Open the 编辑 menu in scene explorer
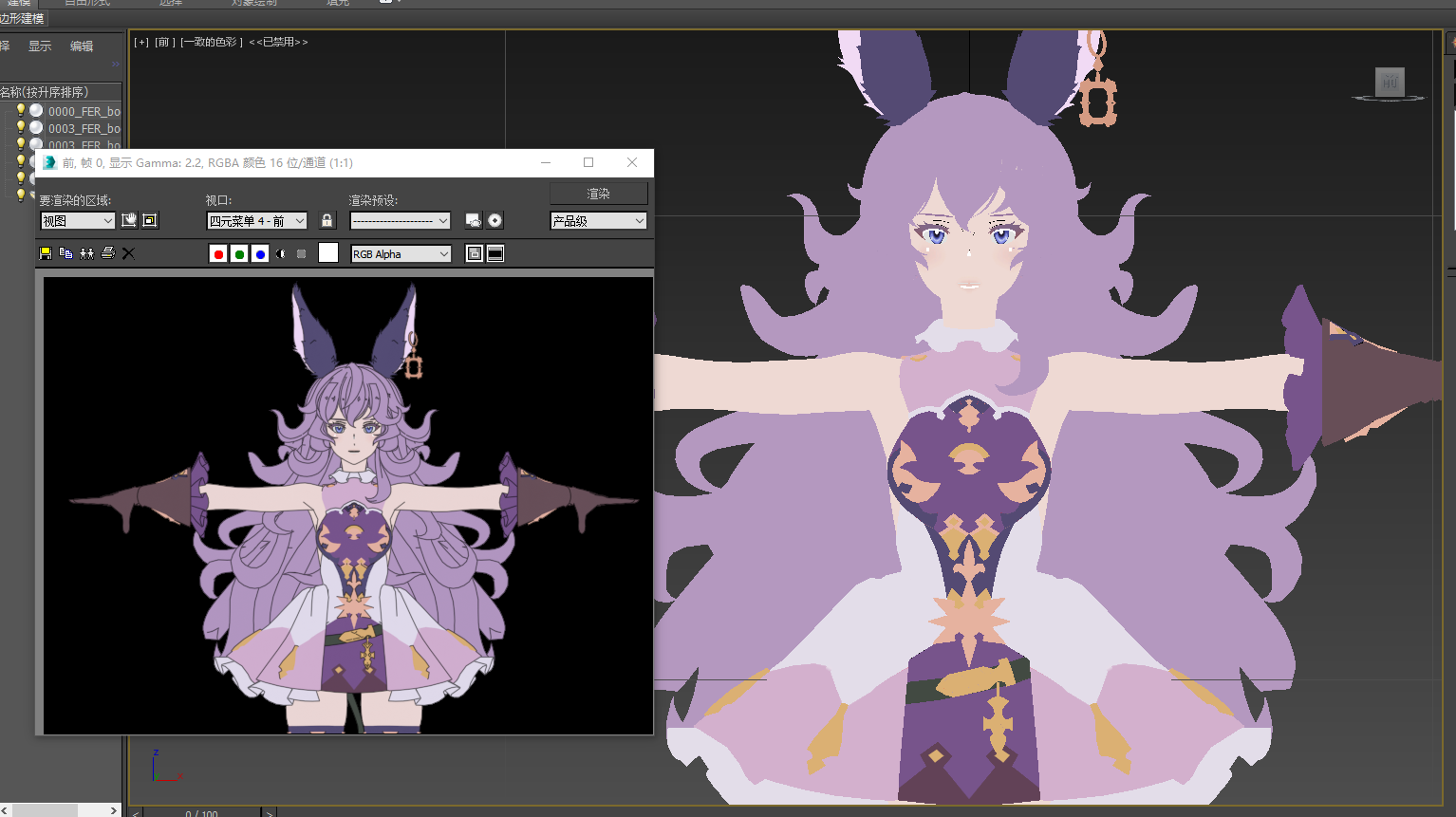This screenshot has height=817, width=1456. click(x=82, y=46)
